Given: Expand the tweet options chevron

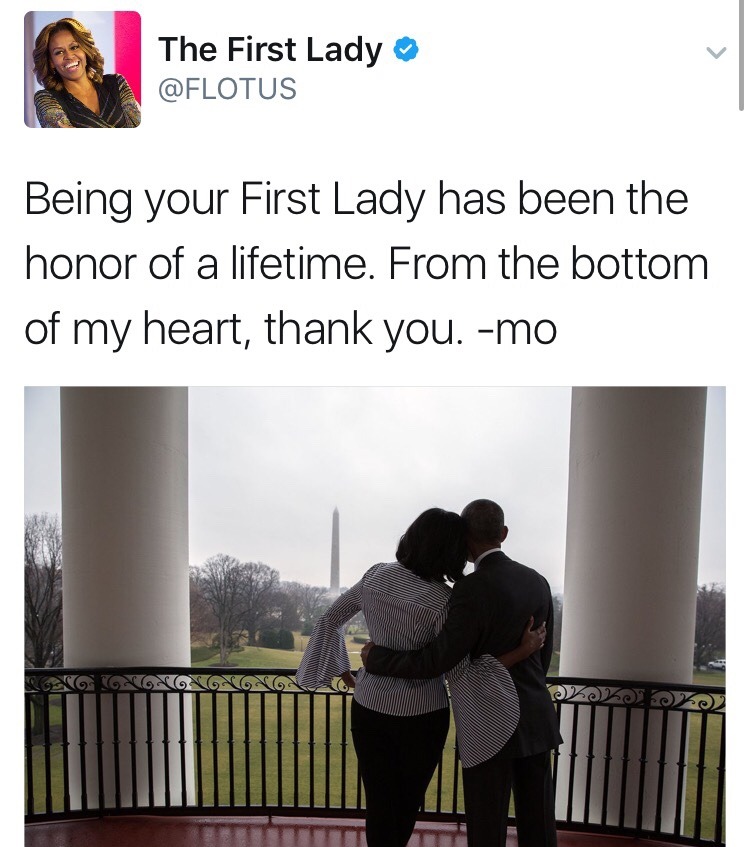Looking at the screenshot, I should 716,52.
